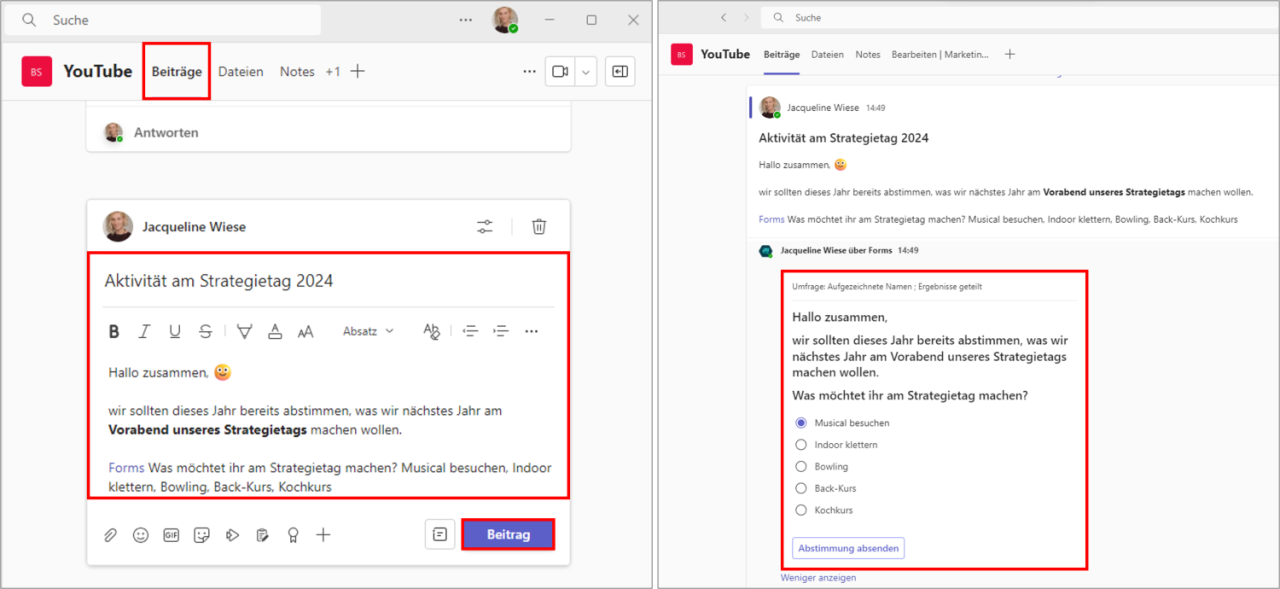Screen dimensions: 1280x589
Task: Insert a GIF into the post
Action: click(170, 534)
